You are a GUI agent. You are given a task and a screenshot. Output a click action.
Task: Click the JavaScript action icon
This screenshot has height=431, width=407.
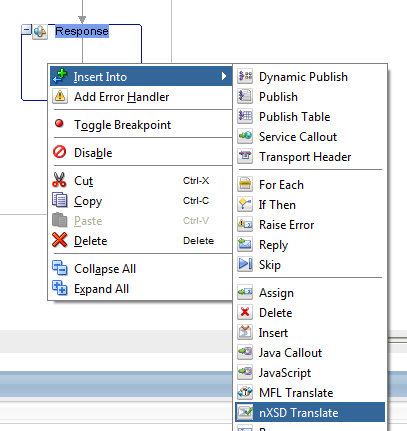click(245, 373)
